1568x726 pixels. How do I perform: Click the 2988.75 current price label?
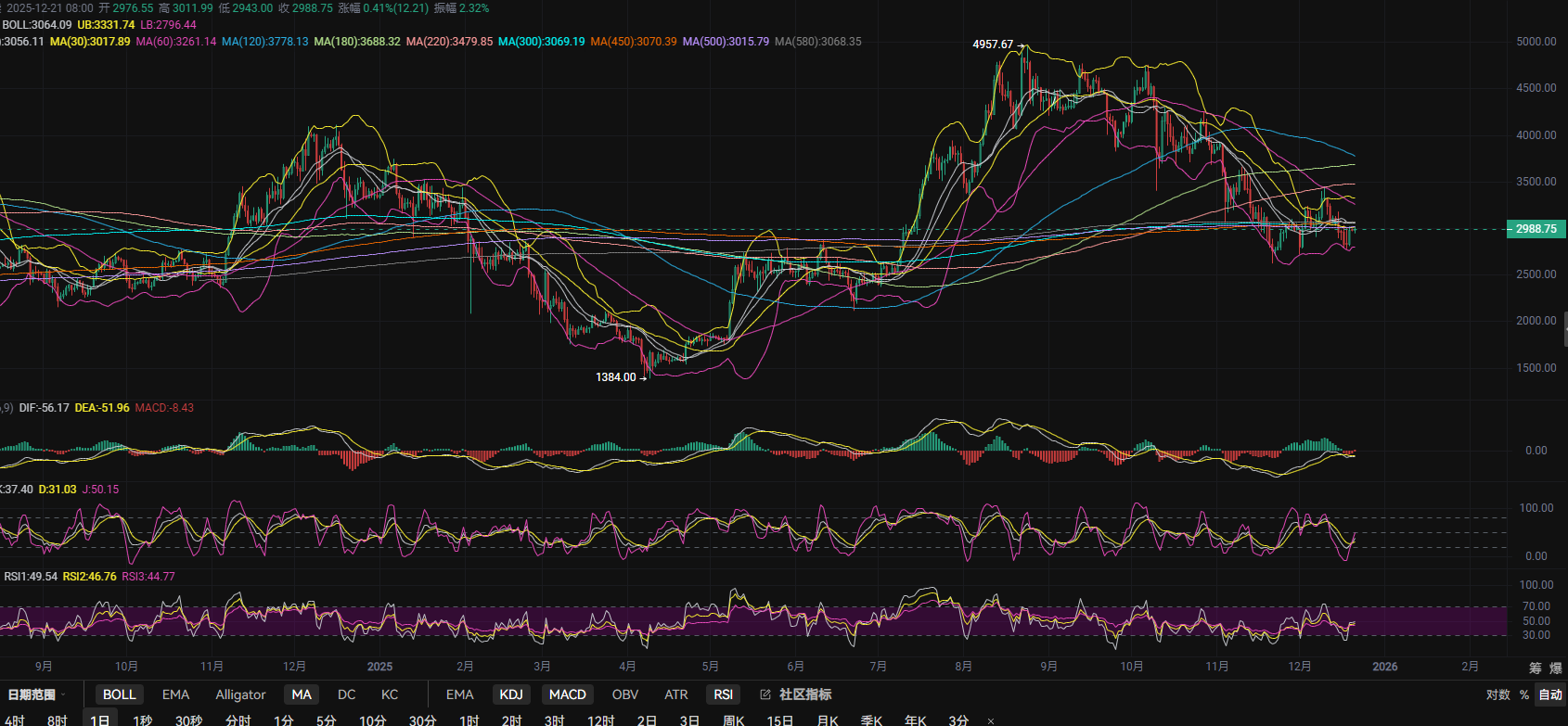click(1536, 229)
